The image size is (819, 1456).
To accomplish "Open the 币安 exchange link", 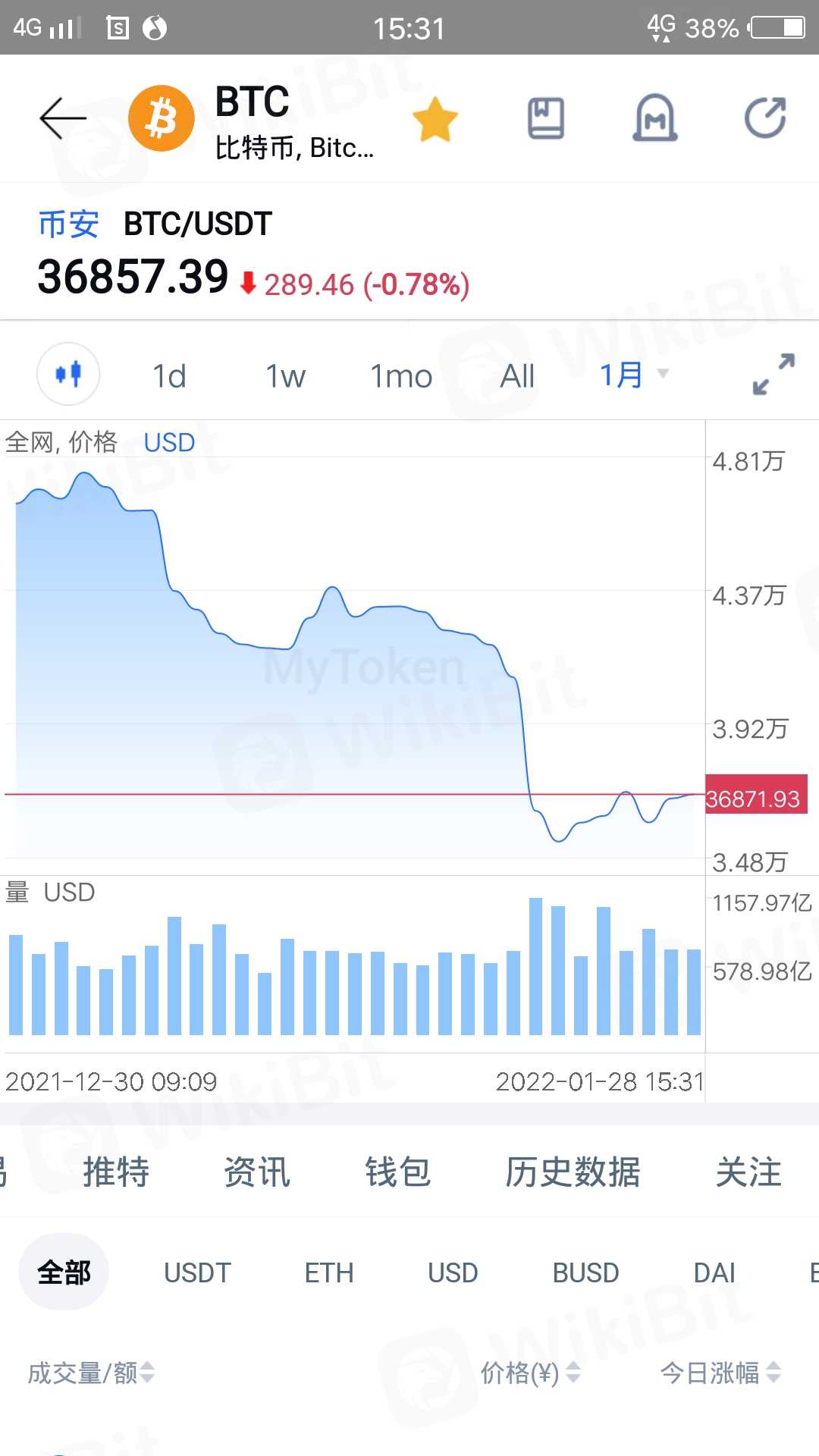I will 68,224.
